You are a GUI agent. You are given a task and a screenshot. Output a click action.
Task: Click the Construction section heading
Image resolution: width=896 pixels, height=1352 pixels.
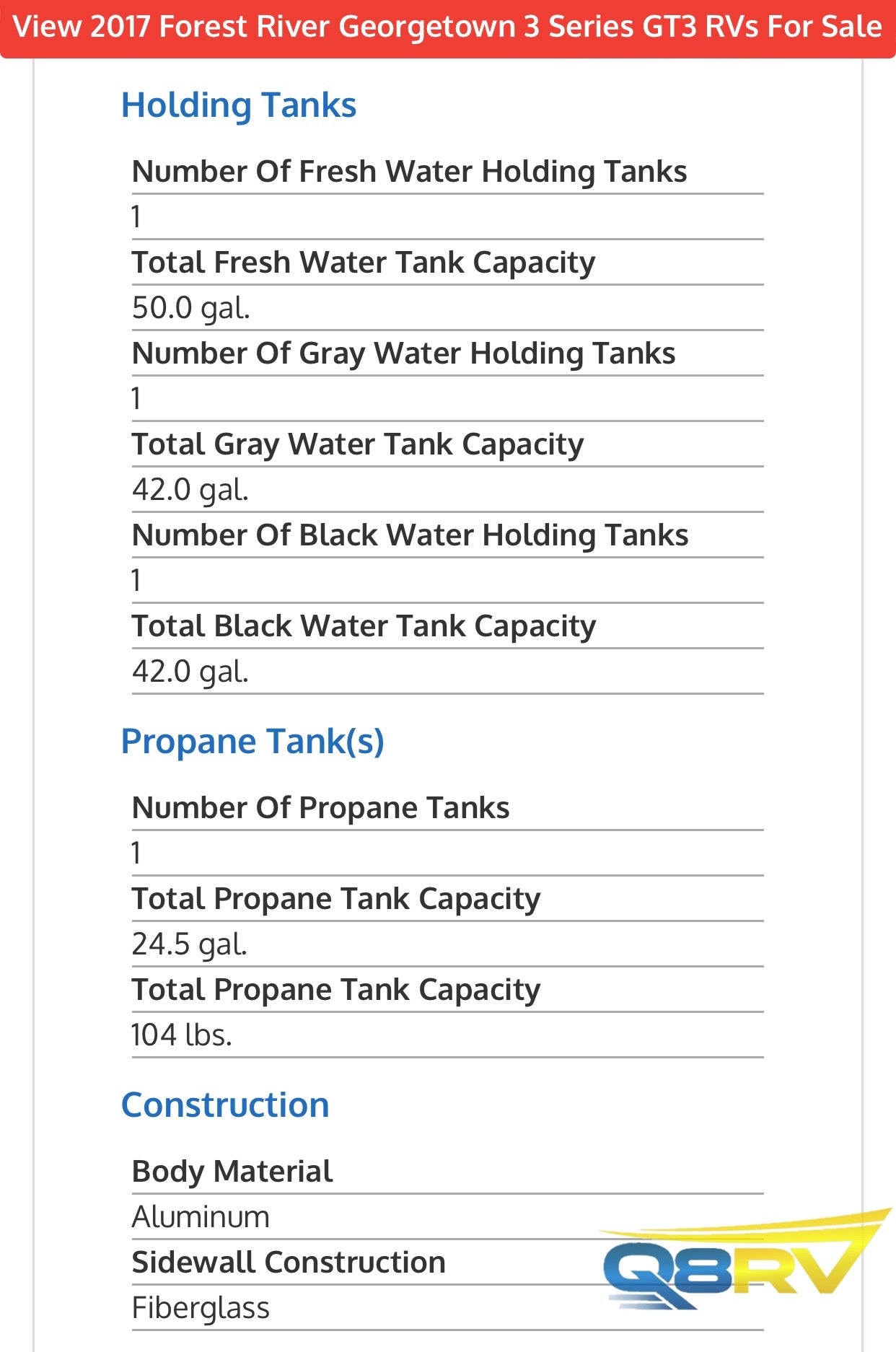pyautogui.click(x=225, y=1105)
